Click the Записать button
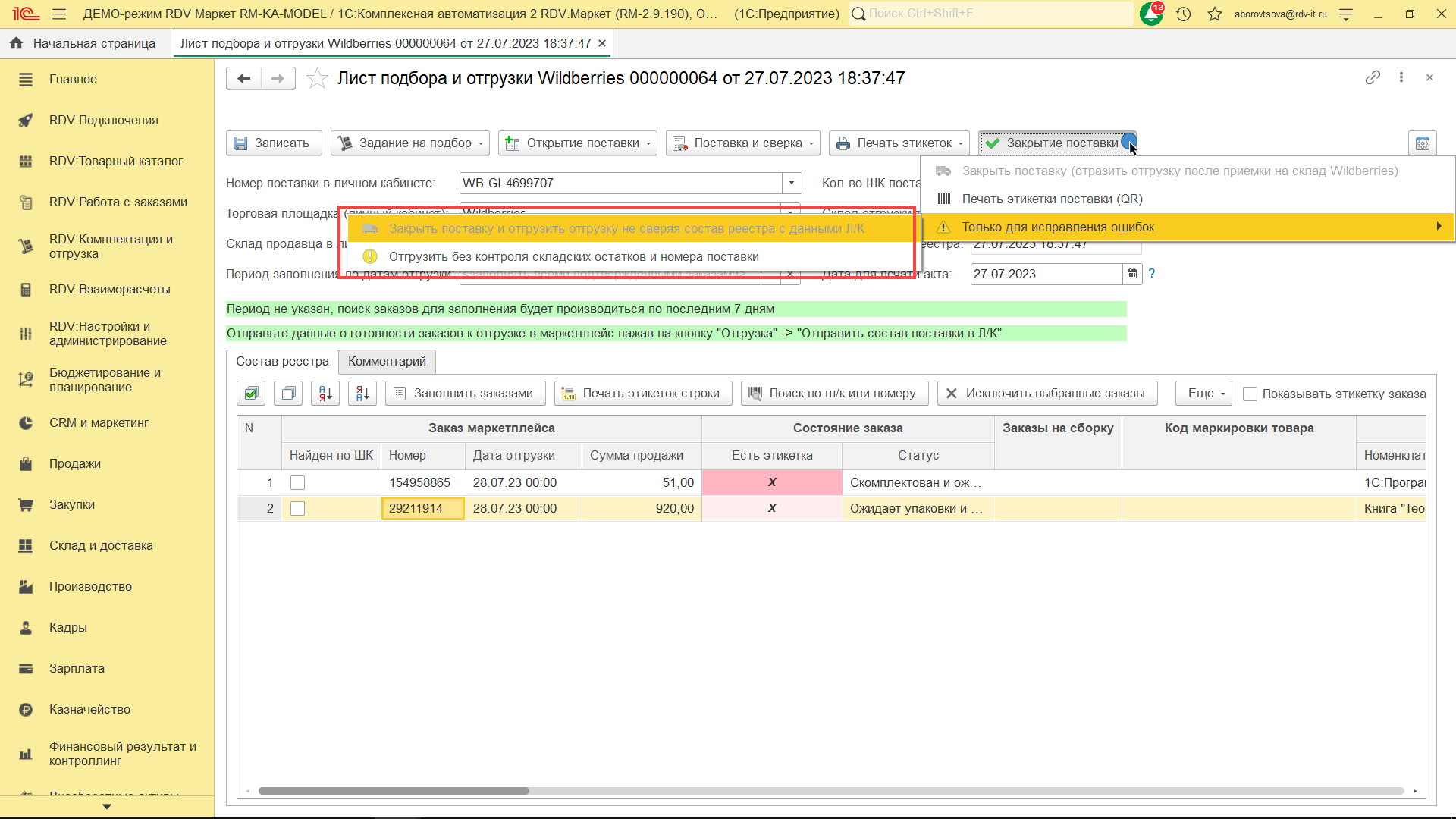 (273, 143)
